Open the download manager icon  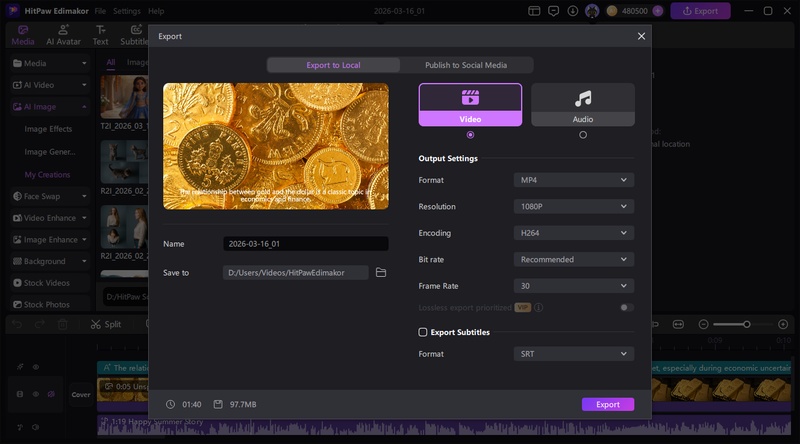[572, 11]
